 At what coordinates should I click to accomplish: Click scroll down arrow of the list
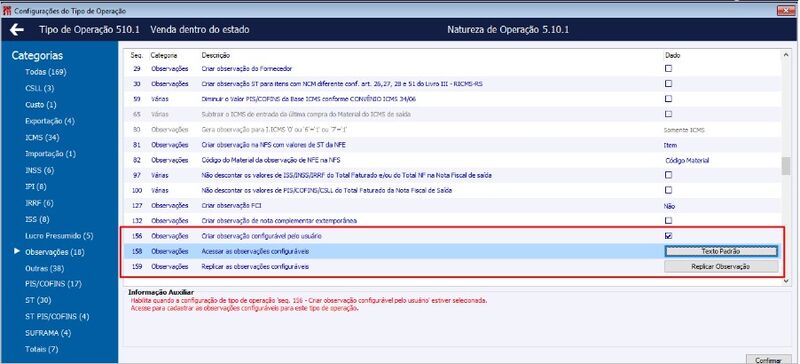coord(786,281)
